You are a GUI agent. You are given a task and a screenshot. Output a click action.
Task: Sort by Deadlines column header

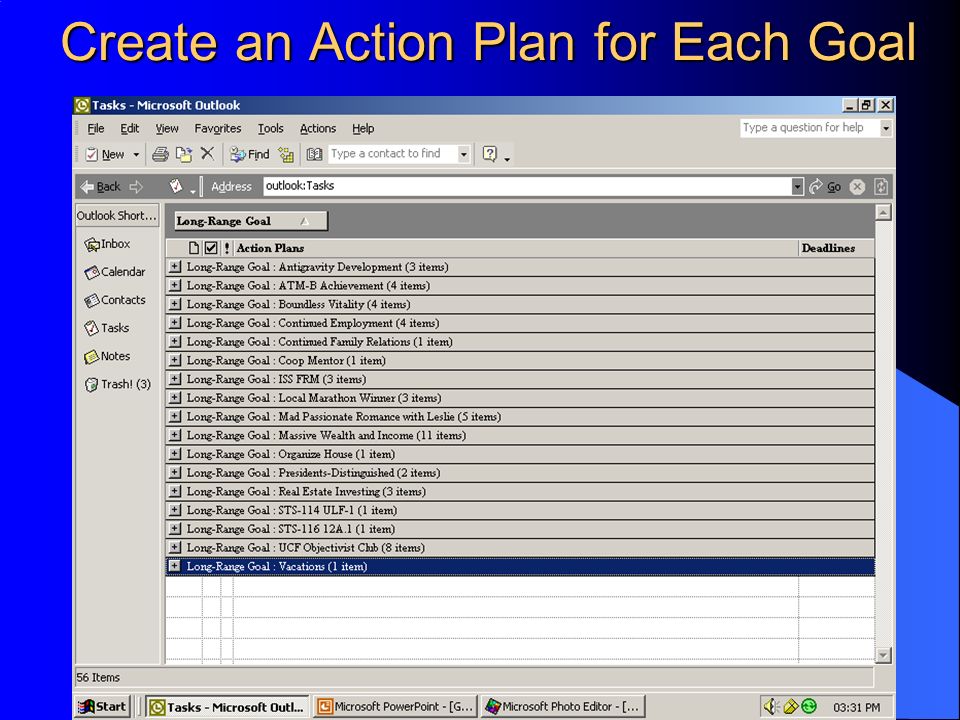(x=837, y=248)
